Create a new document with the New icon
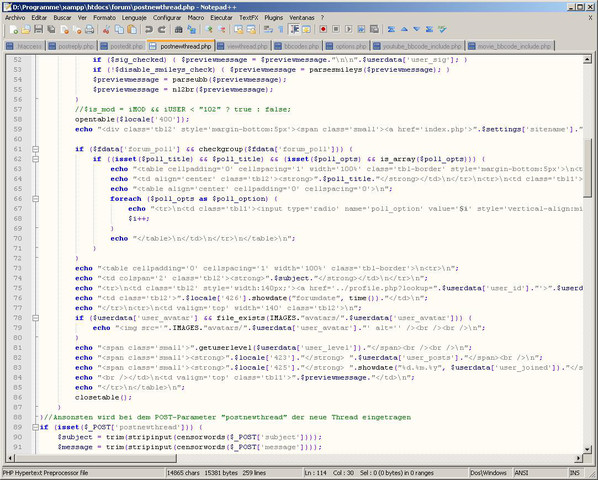The height and width of the screenshot is (480, 598). pos(14,29)
